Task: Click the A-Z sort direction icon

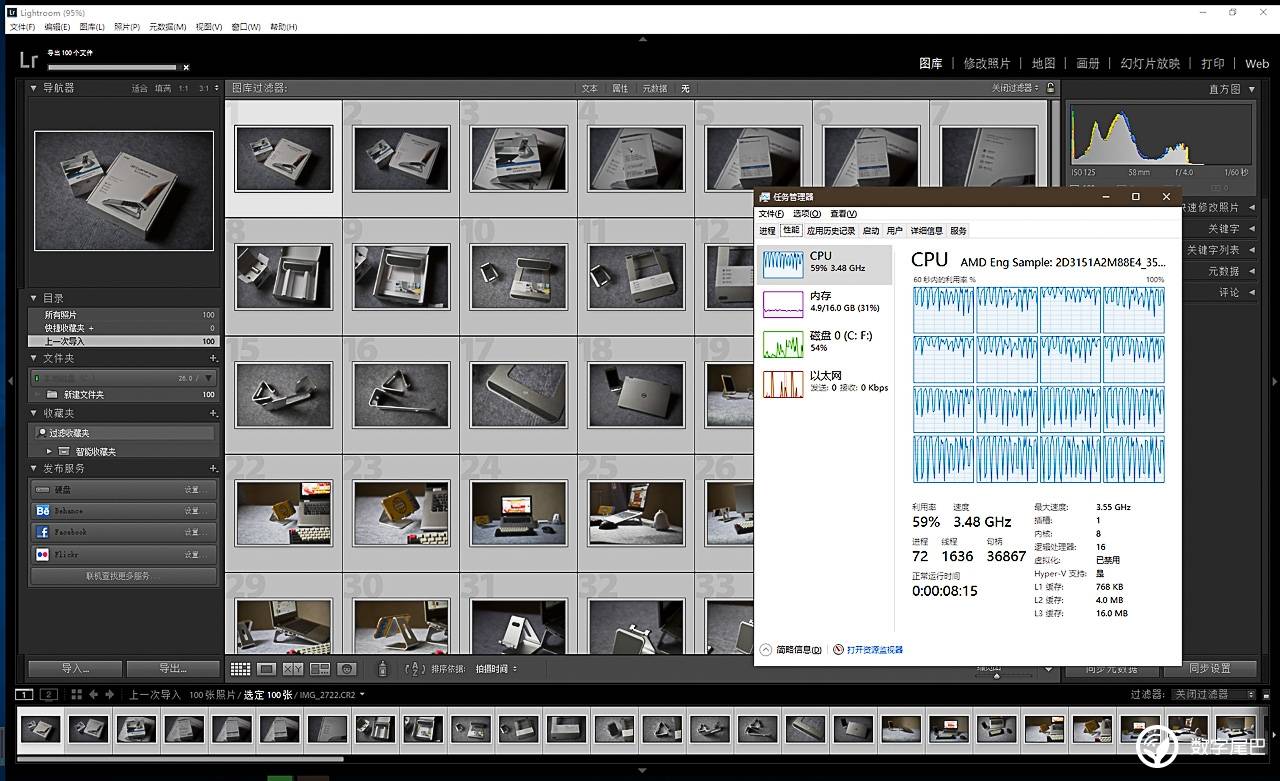Action: (x=415, y=669)
